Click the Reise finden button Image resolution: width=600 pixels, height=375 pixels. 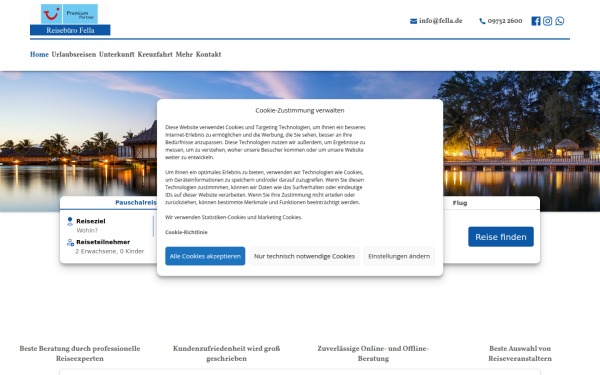coord(501,237)
